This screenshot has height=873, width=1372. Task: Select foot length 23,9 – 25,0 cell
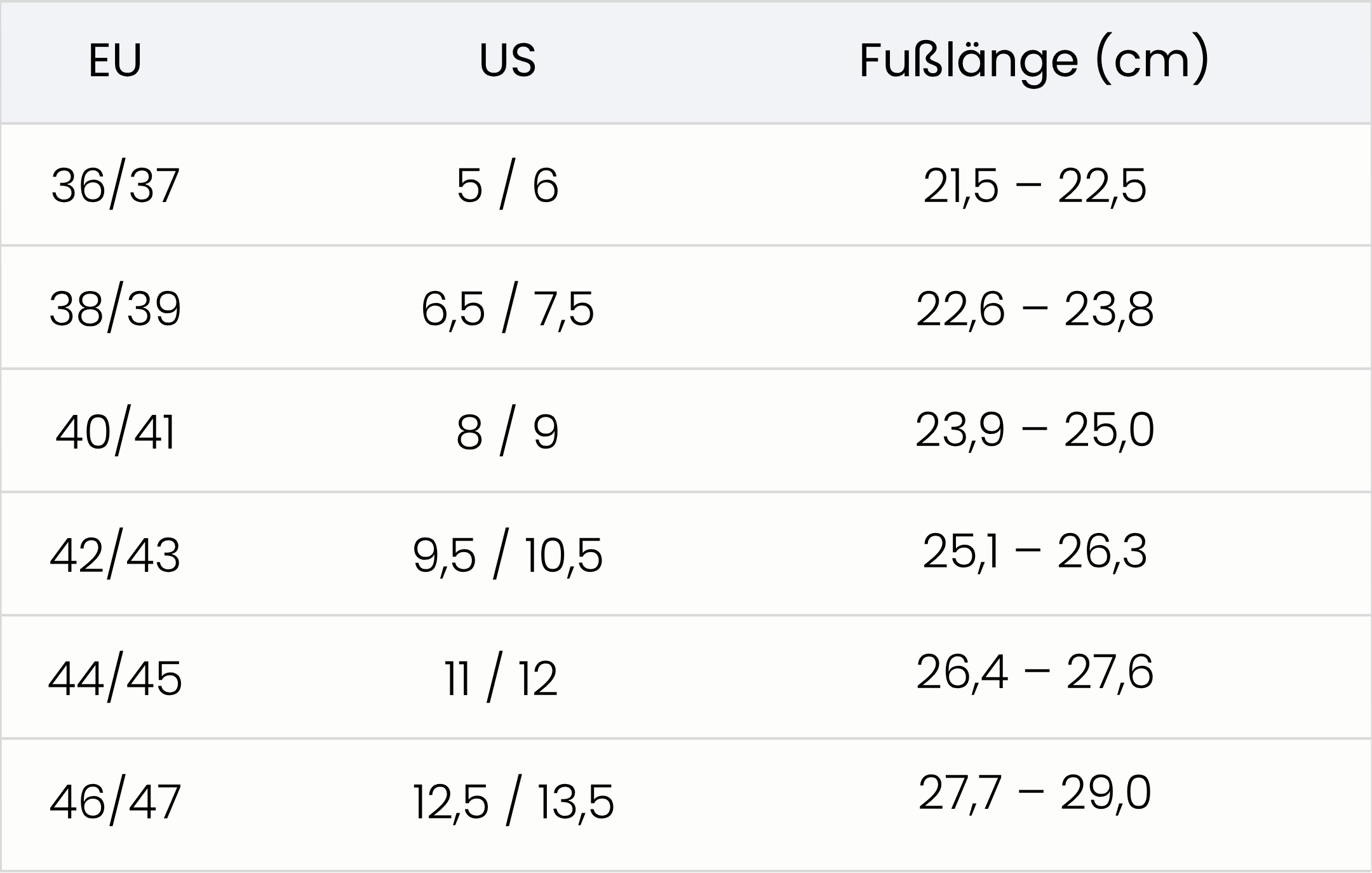(1035, 430)
